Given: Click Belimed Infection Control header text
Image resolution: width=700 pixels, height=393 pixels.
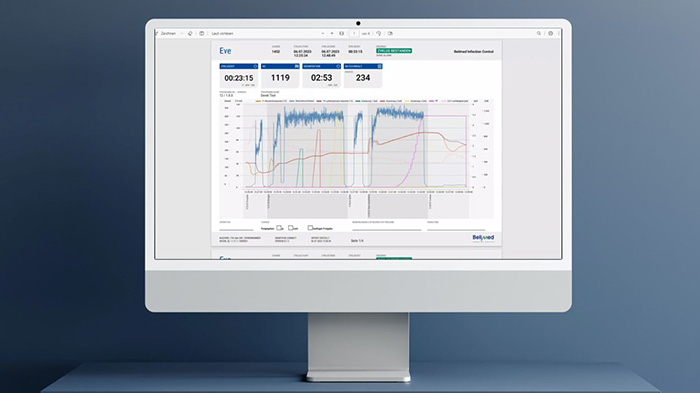Looking at the screenshot, I should (x=474, y=51).
